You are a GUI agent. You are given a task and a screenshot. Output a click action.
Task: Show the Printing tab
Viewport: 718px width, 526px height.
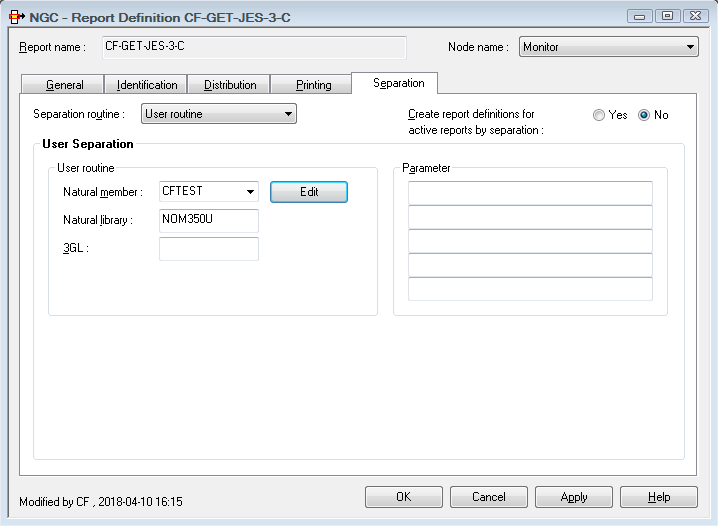pyautogui.click(x=313, y=85)
